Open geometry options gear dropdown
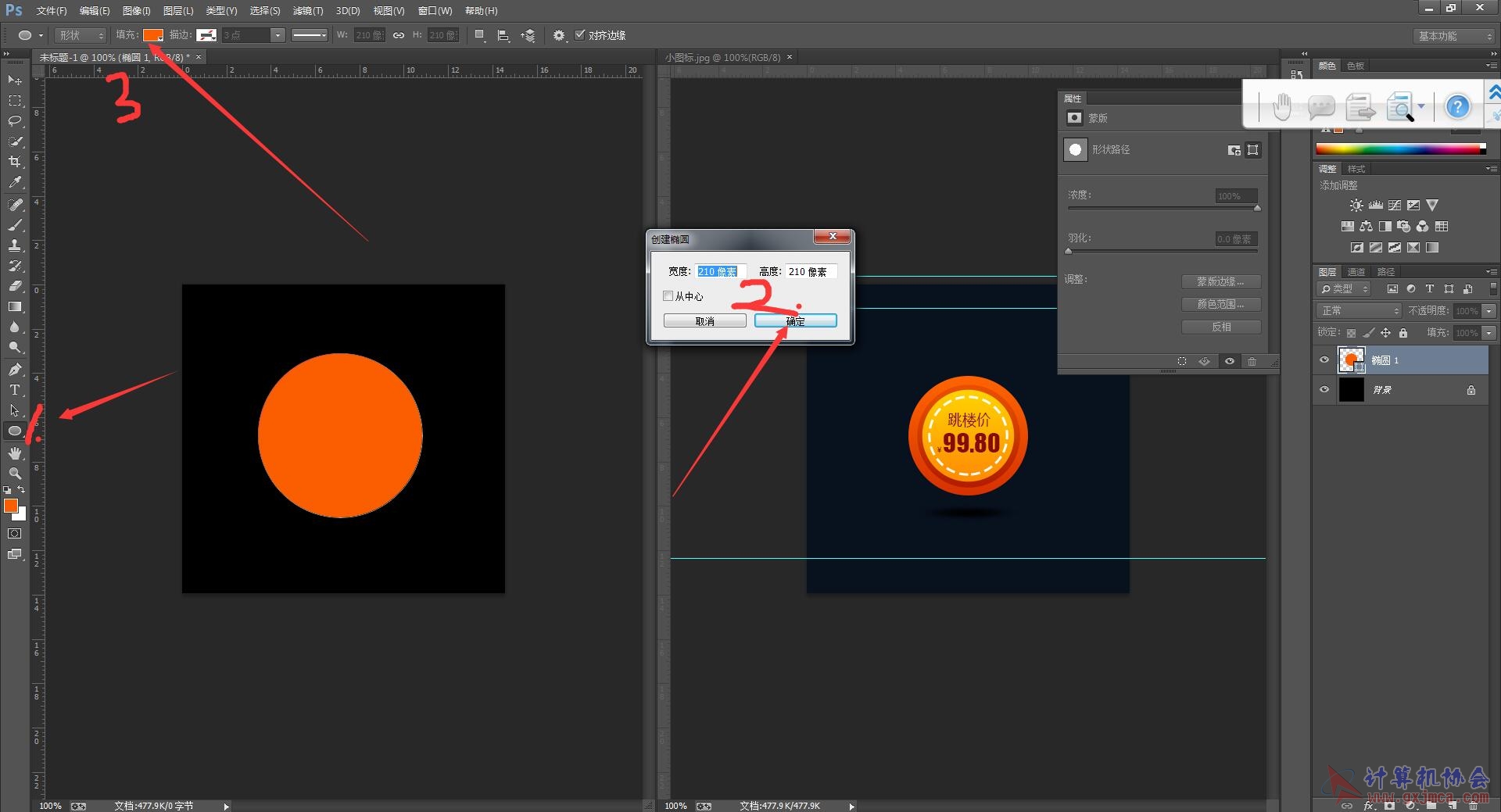 [x=560, y=35]
